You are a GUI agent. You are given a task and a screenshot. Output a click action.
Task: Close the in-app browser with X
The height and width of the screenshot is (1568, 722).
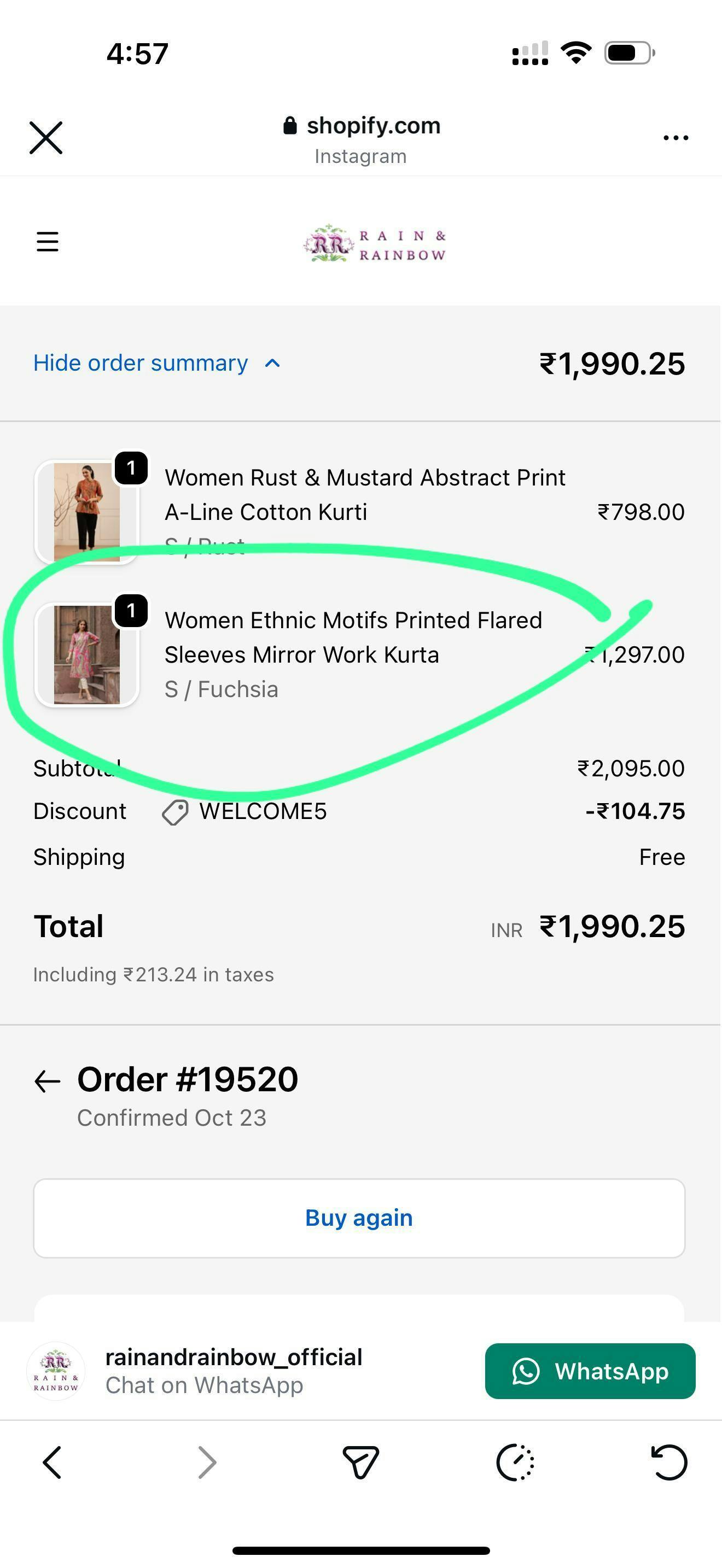(46, 138)
